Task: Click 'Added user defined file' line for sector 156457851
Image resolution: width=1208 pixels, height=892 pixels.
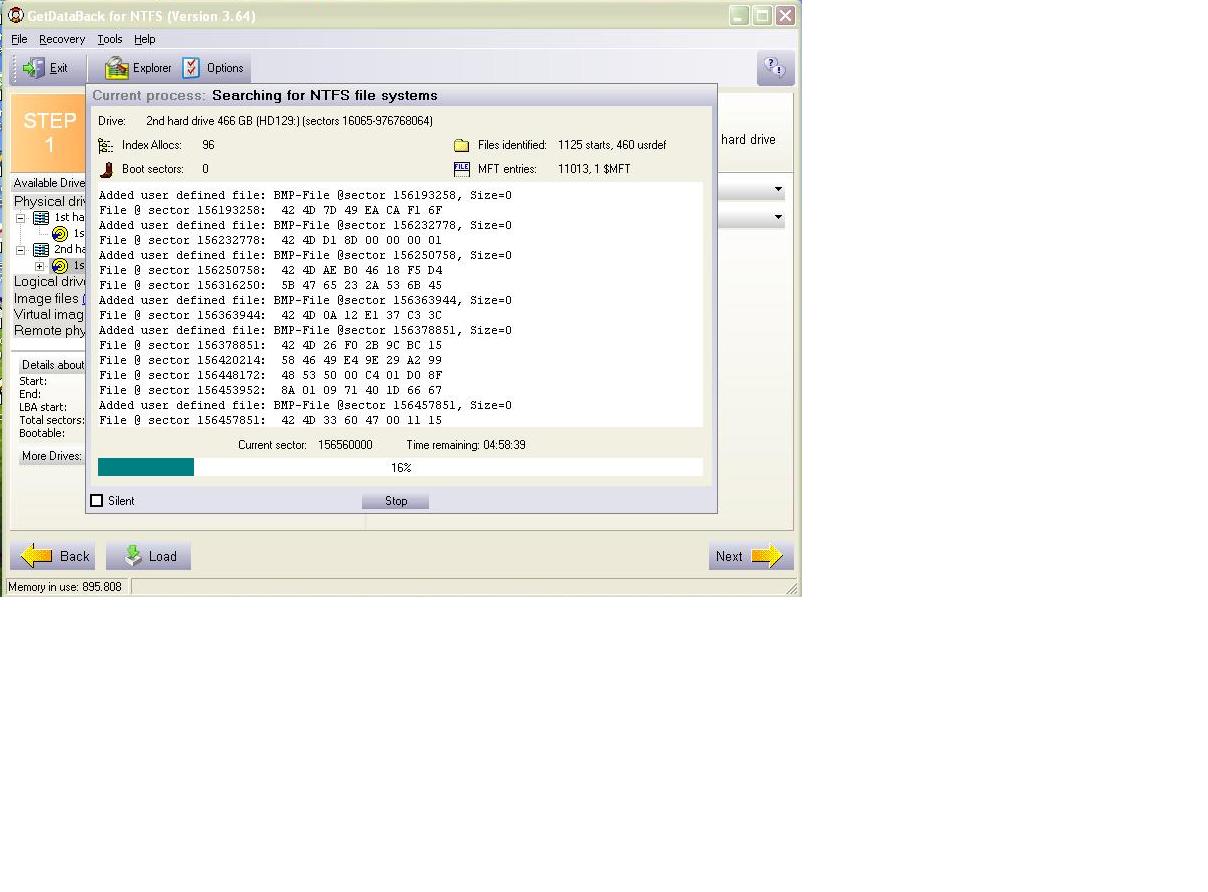Action: pyautogui.click(x=305, y=405)
